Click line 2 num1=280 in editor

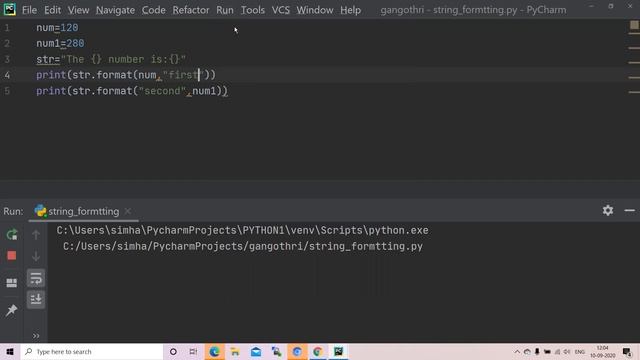[x=60, y=43]
